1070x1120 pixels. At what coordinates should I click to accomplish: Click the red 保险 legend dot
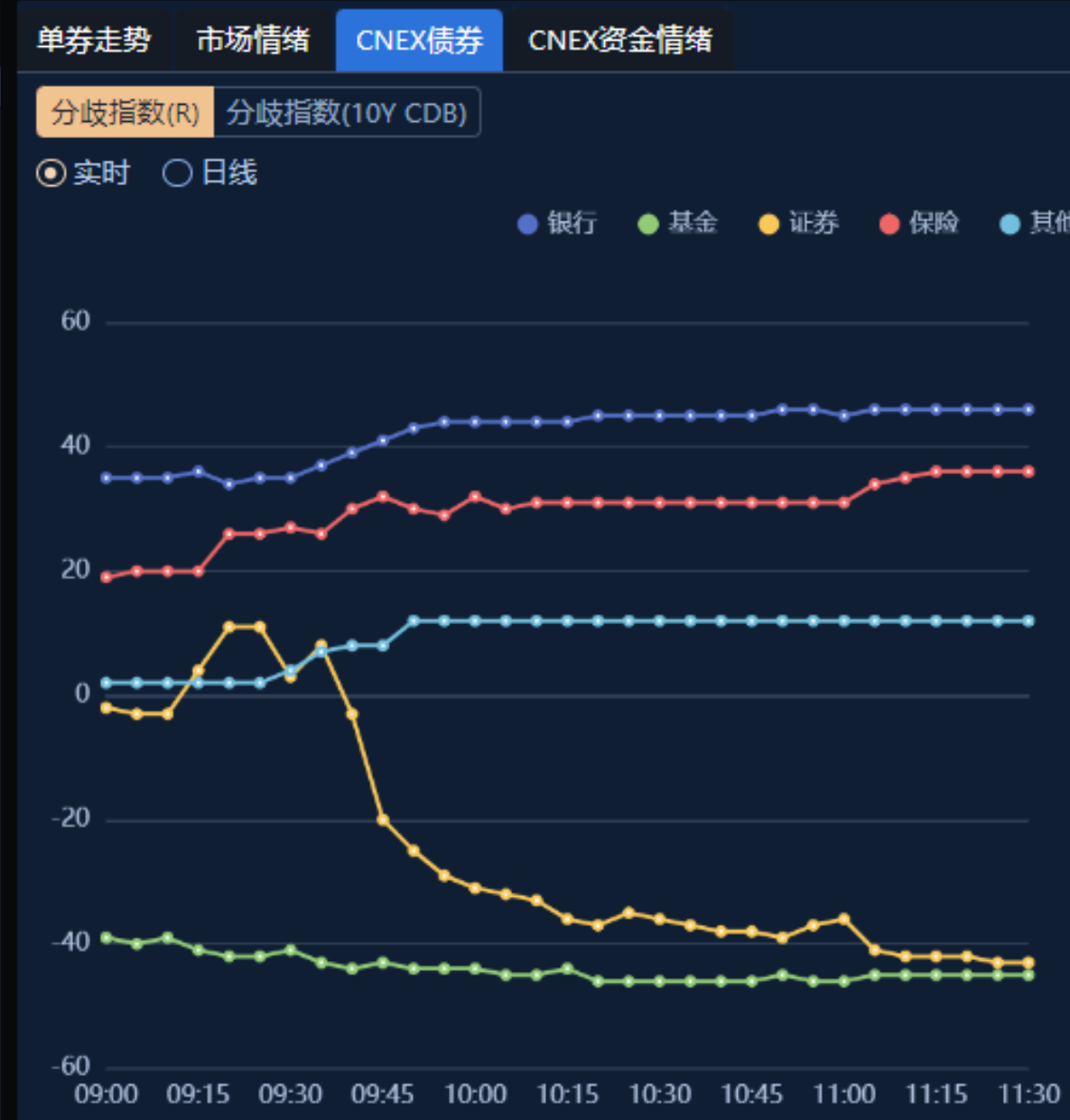point(889,223)
